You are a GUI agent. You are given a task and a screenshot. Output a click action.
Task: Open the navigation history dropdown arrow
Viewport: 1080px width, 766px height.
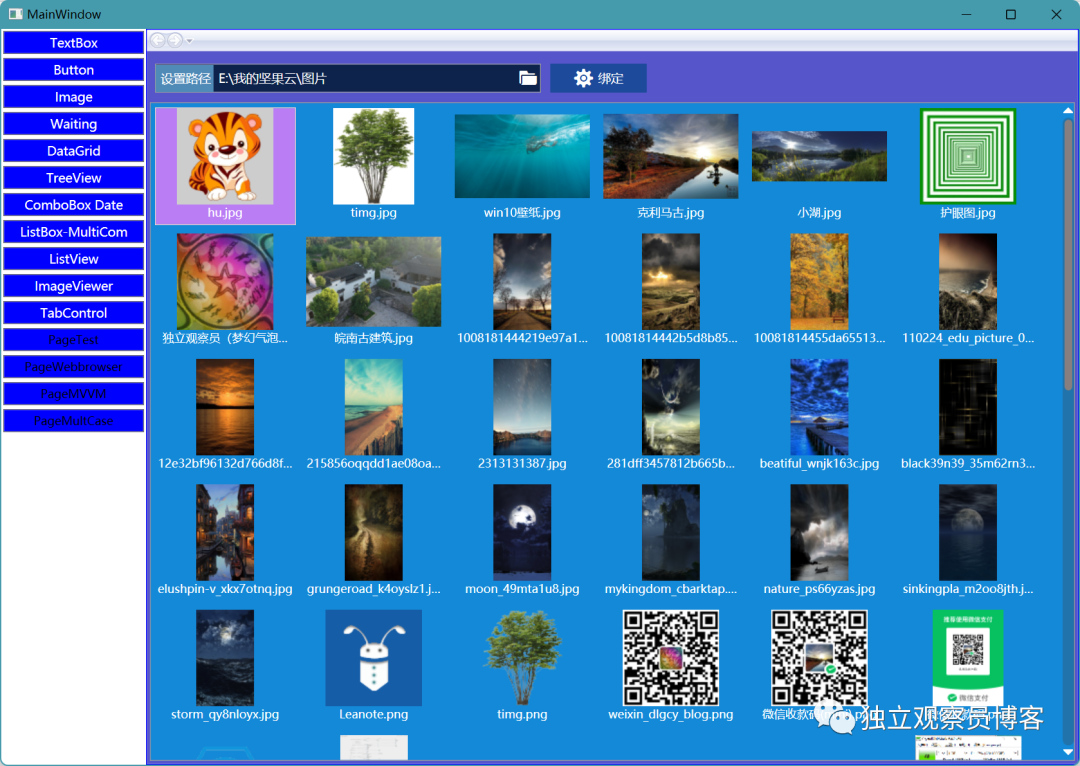tap(189, 41)
